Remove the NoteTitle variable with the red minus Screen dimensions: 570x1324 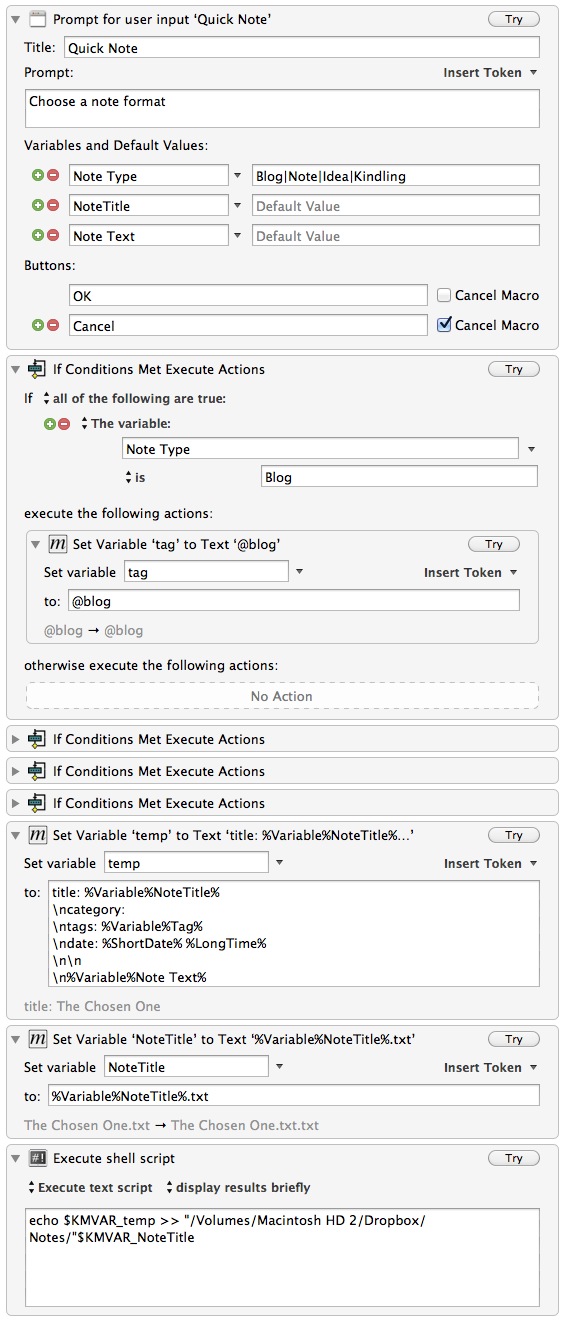tap(52, 205)
